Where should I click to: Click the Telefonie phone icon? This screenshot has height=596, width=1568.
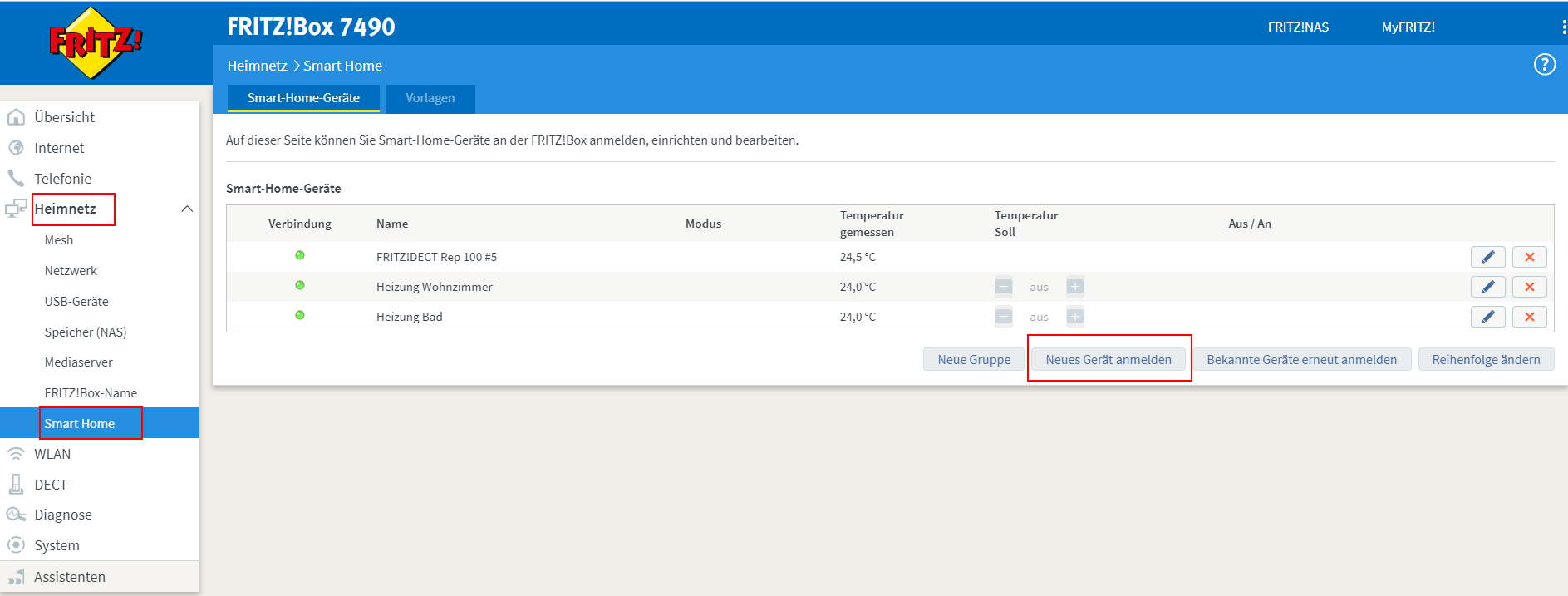[x=16, y=178]
